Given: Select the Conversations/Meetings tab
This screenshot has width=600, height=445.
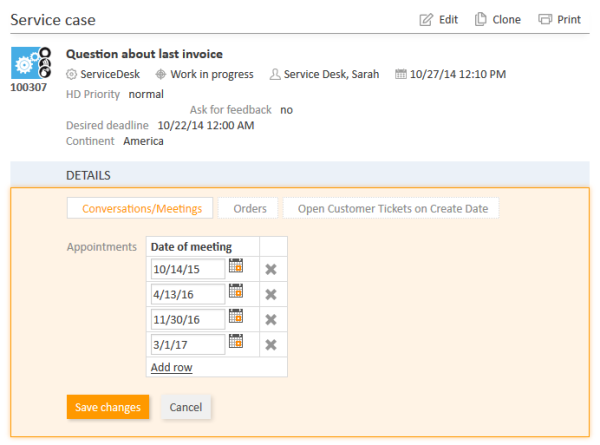Looking at the screenshot, I should coord(140,209).
